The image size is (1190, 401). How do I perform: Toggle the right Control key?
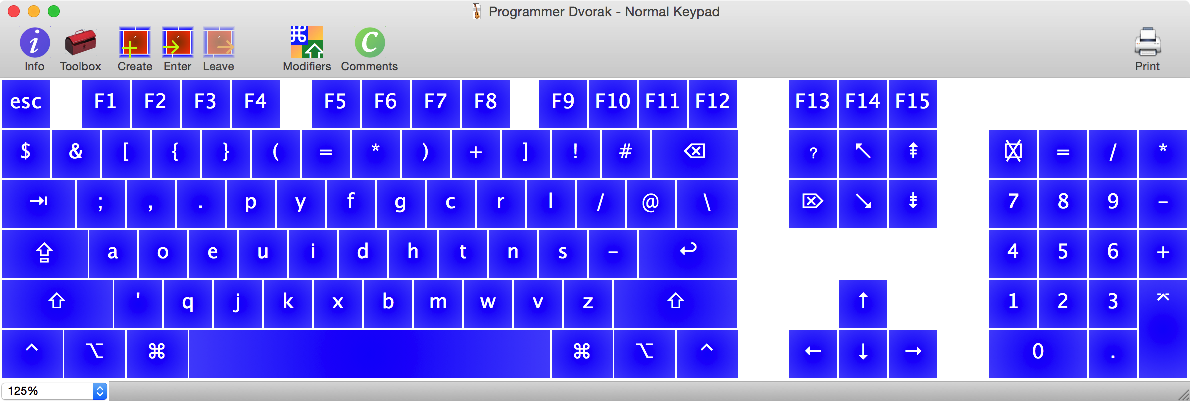(x=707, y=354)
